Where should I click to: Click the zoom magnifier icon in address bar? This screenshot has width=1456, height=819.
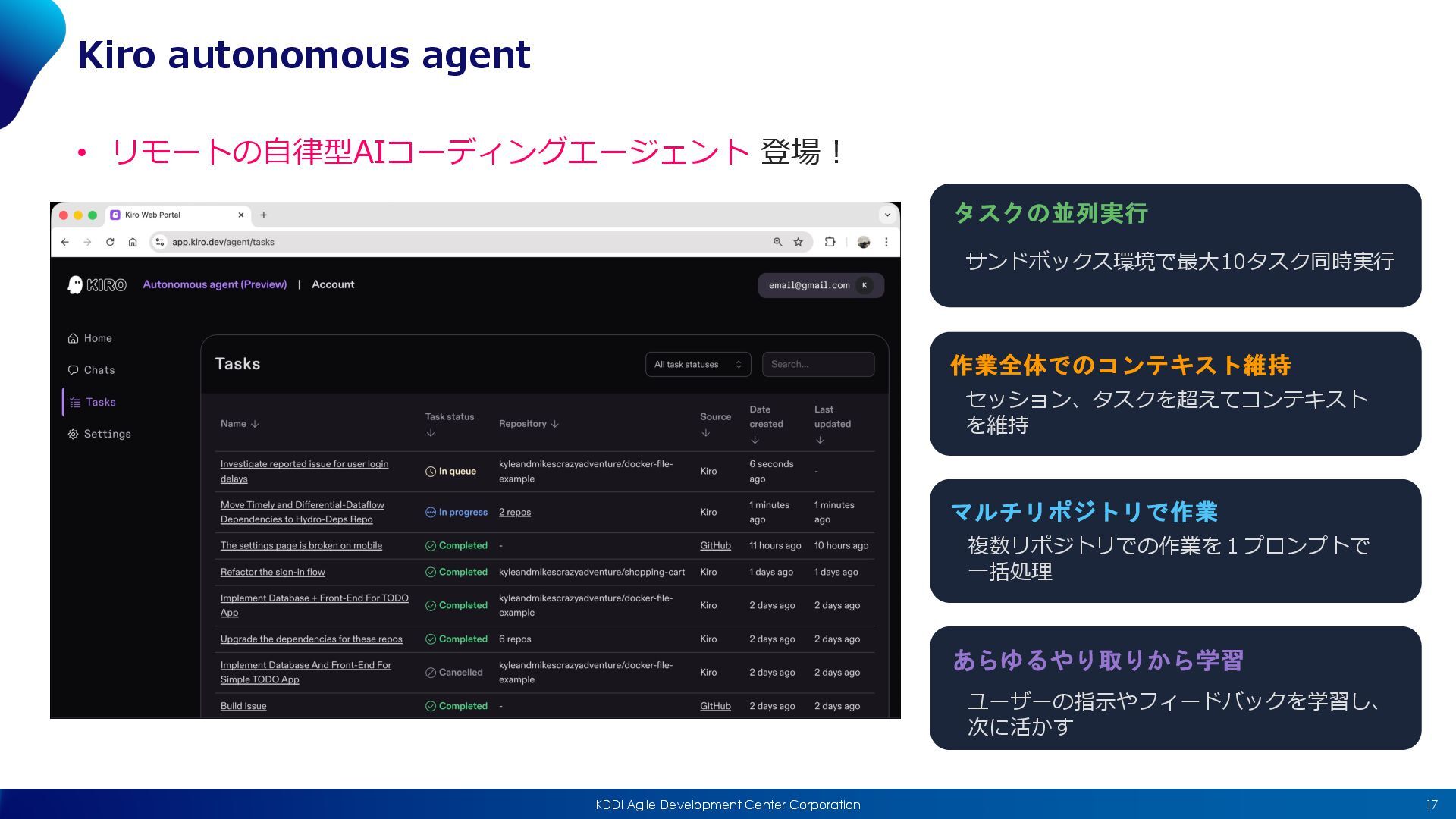pyautogui.click(x=777, y=242)
